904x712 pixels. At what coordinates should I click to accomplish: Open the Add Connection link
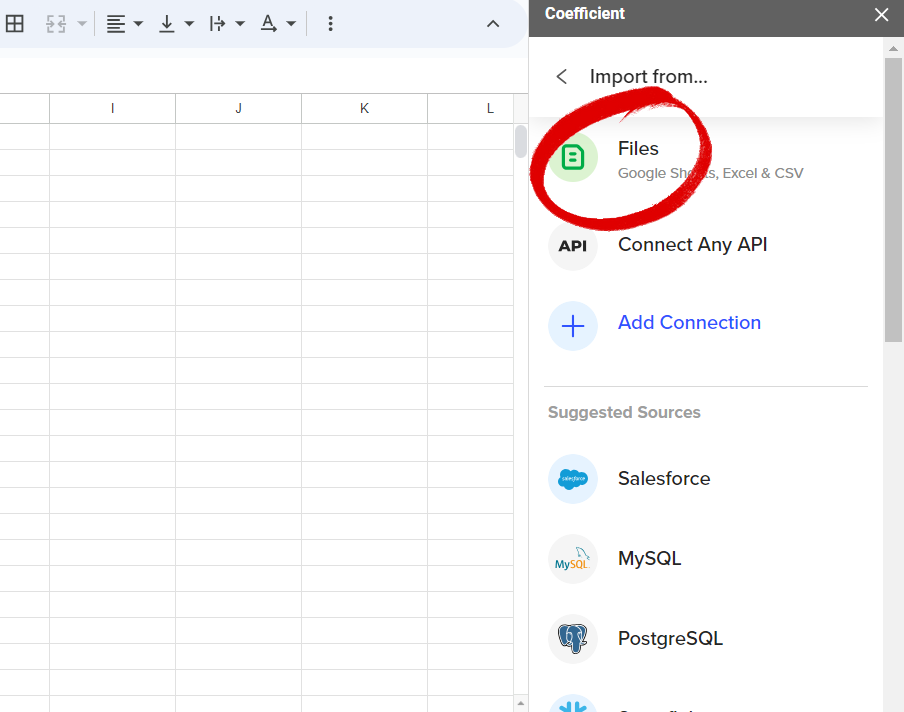tap(690, 322)
